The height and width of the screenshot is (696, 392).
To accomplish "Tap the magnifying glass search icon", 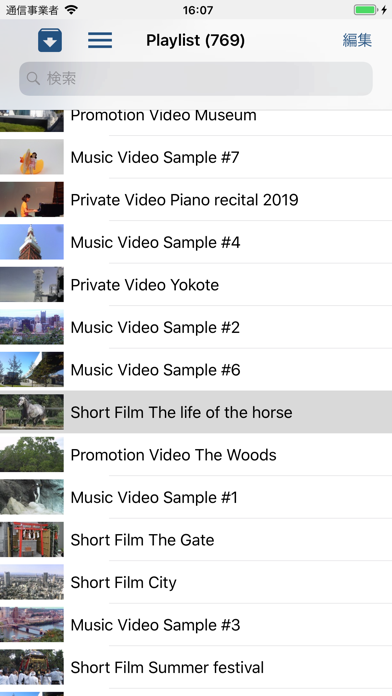I will click(33, 79).
